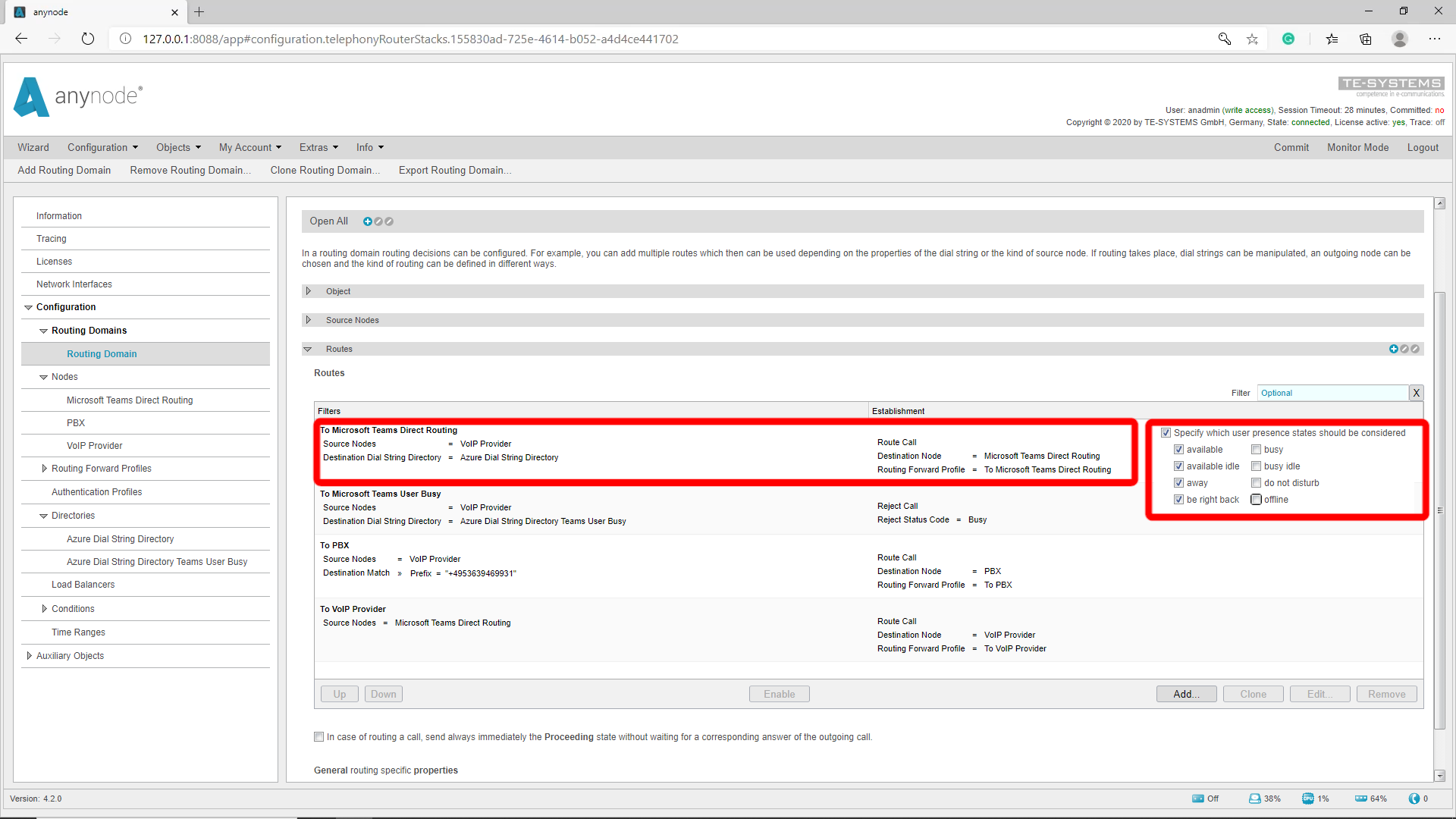Check the do not disturb checkbox
The image size is (1456, 819).
click(x=1256, y=483)
